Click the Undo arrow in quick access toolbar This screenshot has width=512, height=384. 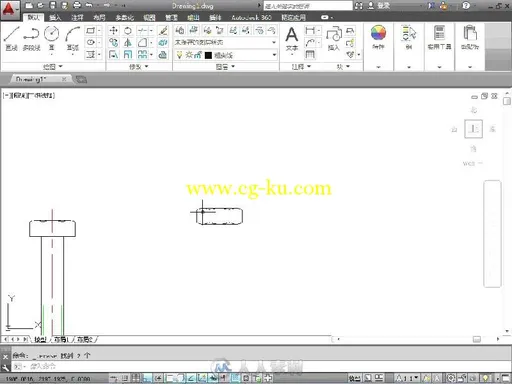coord(89,5)
